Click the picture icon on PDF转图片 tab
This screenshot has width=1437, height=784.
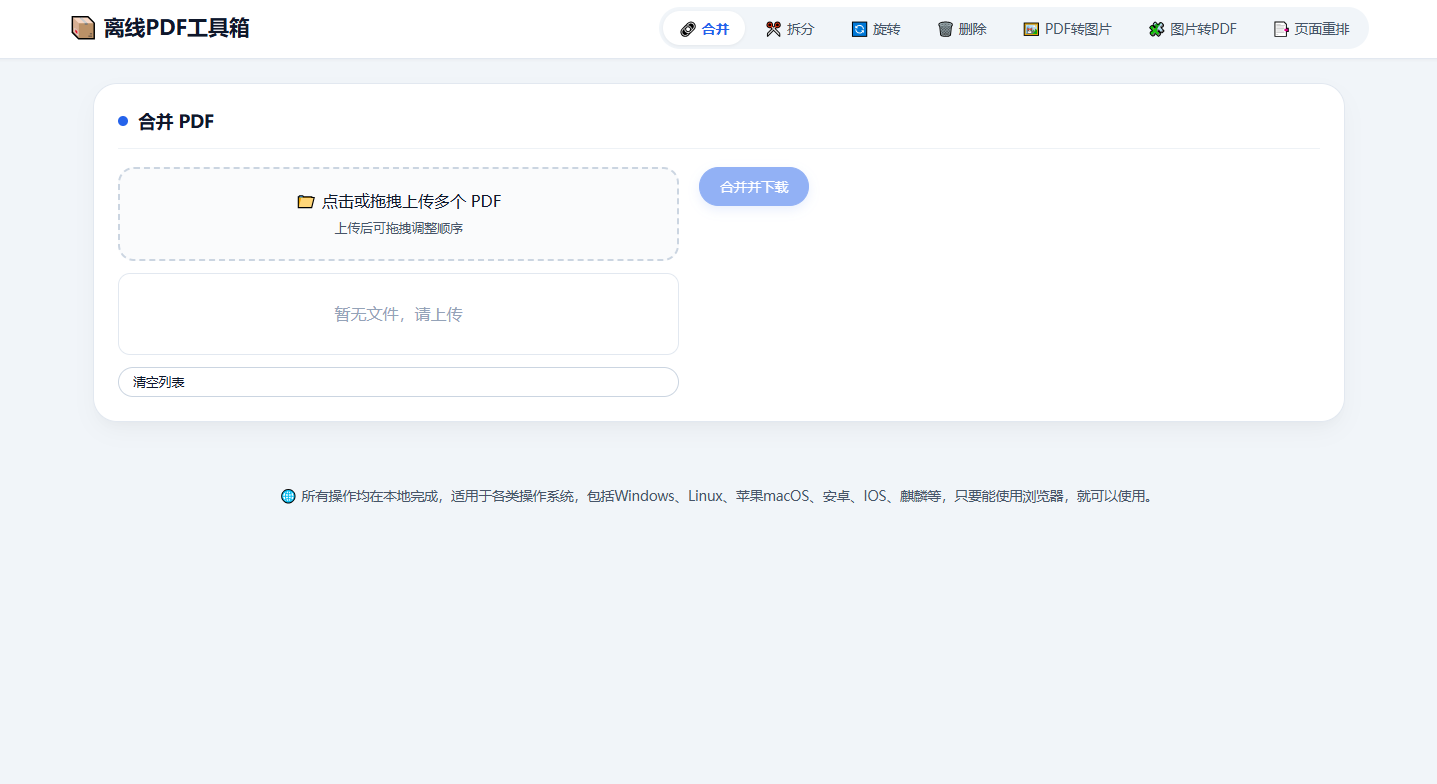1031,29
